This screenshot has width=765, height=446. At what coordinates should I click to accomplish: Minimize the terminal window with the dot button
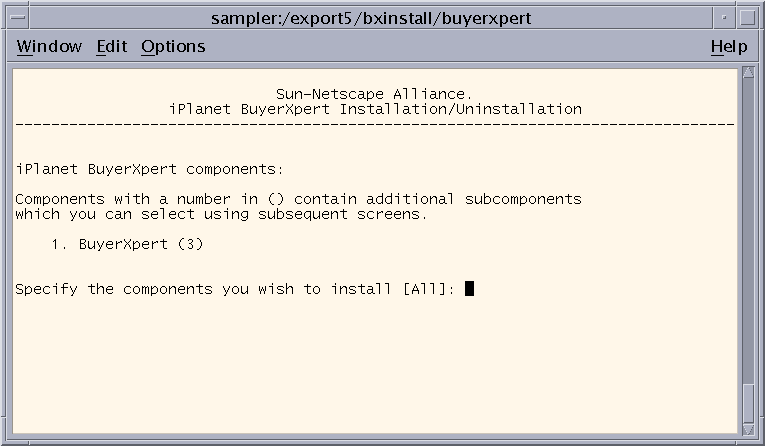pyautogui.click(x=724, y=18)
